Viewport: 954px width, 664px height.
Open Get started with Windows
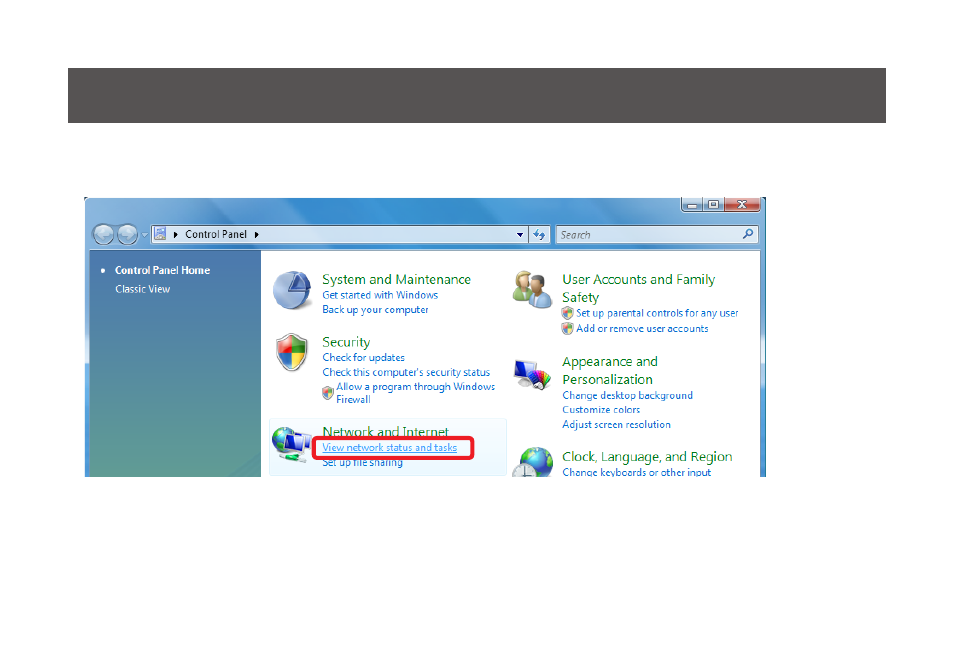380,295
